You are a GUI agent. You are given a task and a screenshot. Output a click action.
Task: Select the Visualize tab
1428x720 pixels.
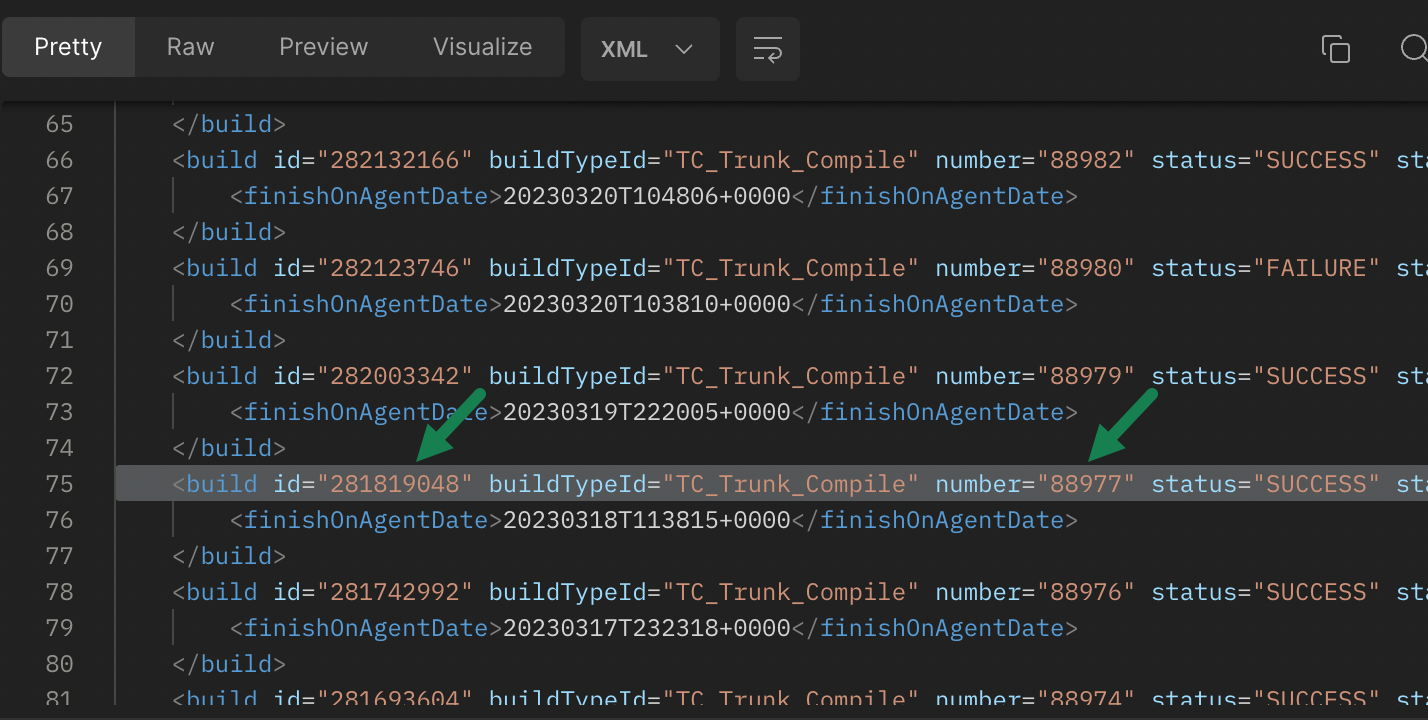coord(482,46)
